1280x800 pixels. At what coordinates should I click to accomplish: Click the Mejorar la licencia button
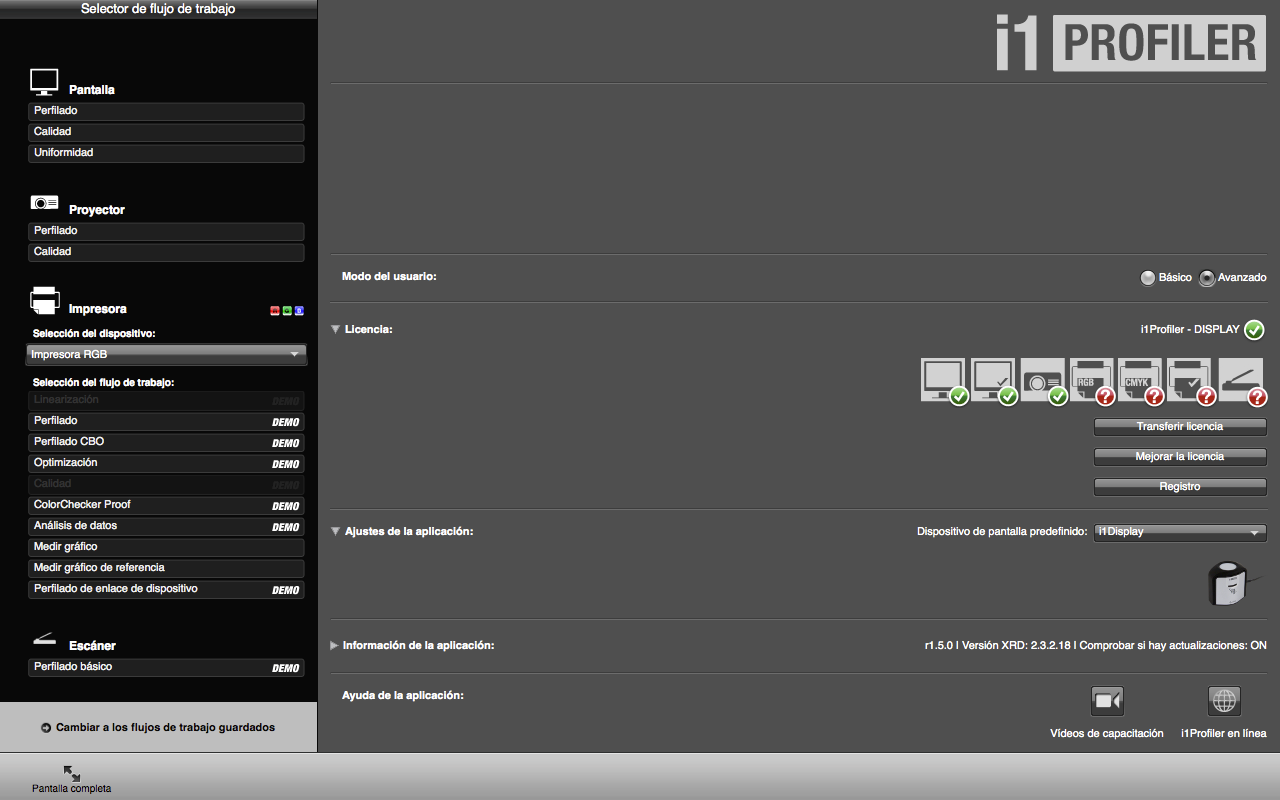click(1180, 457)
